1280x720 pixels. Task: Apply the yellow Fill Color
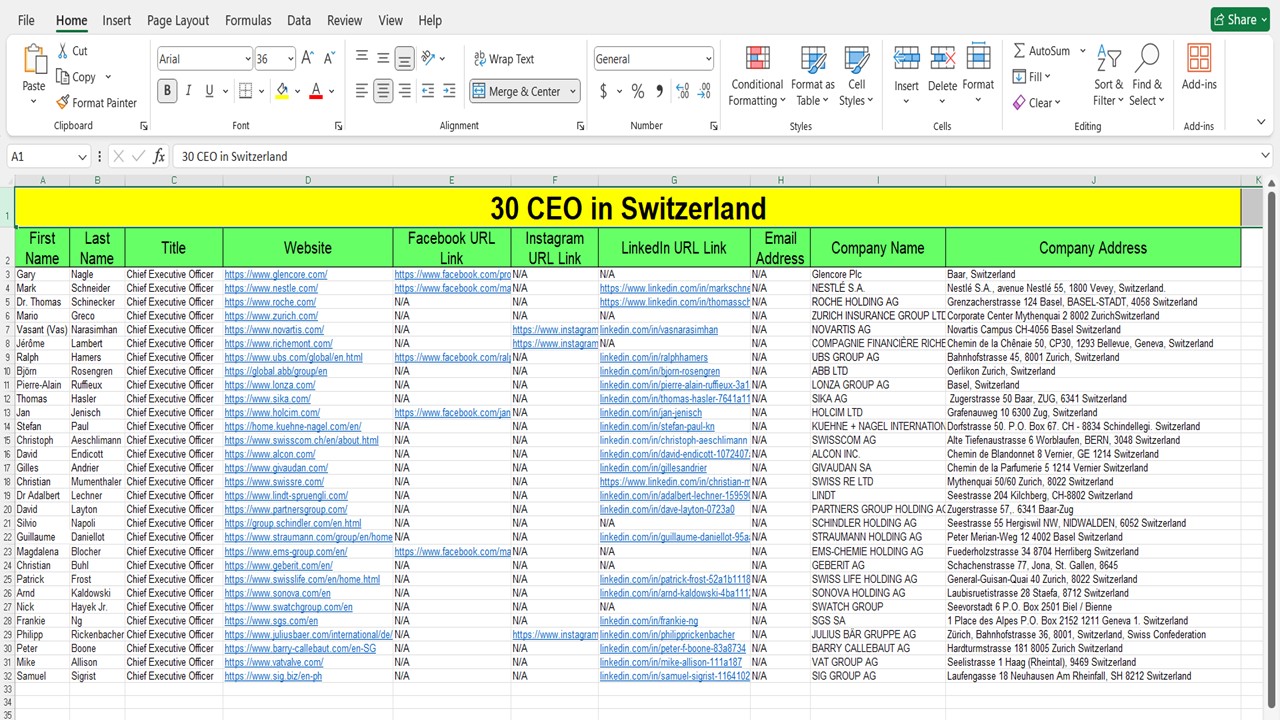[x=282, y=91]
